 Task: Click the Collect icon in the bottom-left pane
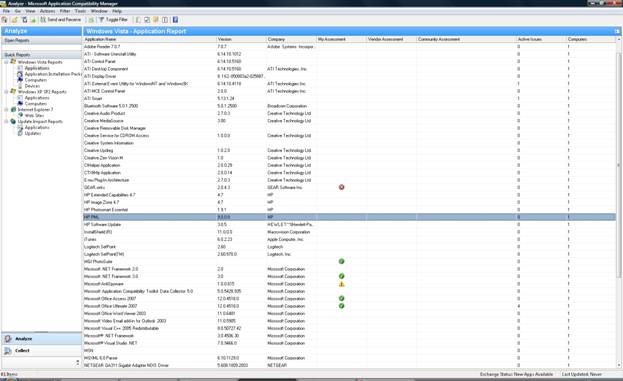point(8,350)
